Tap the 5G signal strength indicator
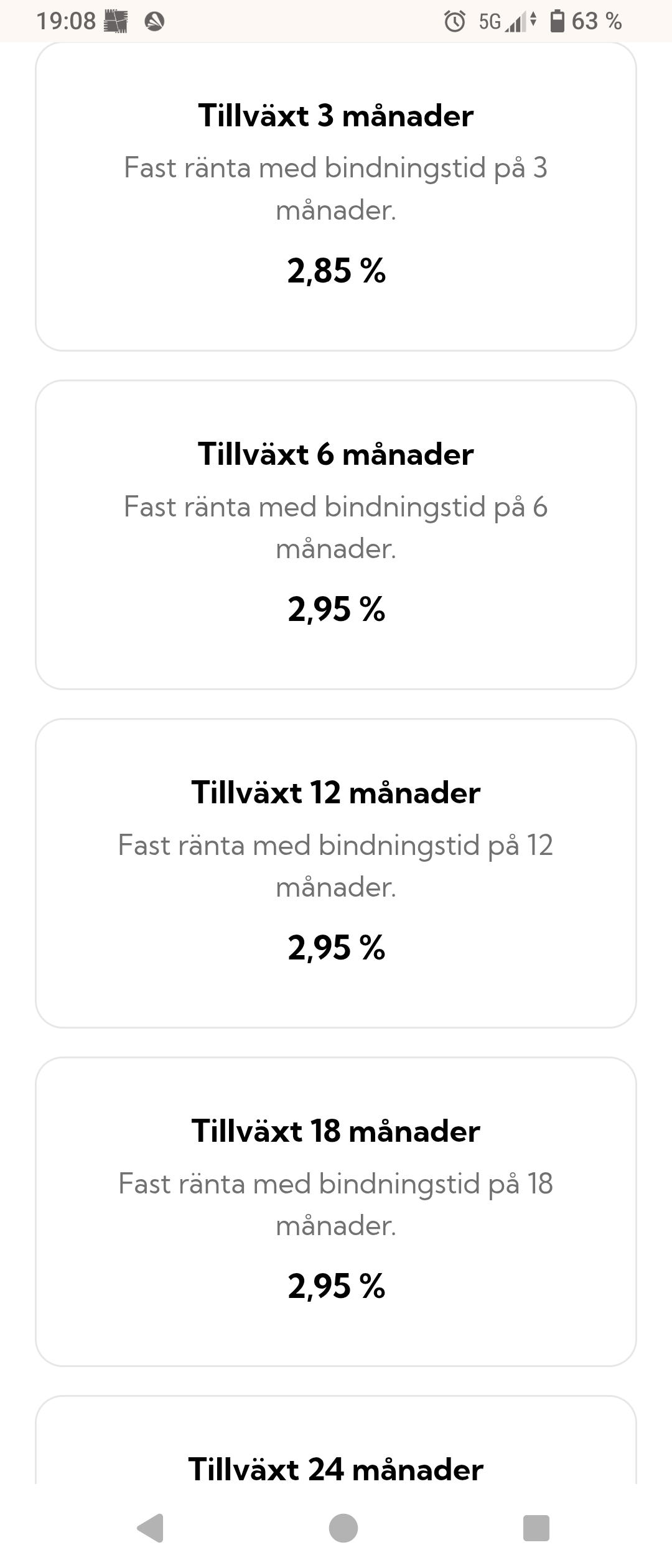 pos(507,22)
